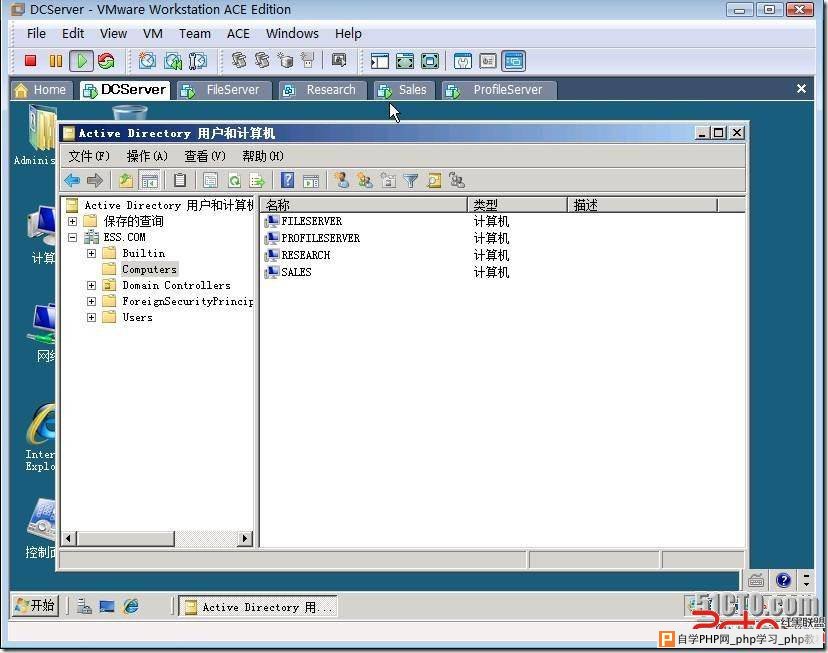The height and width of the screenshot is (653, 828).
Task: Switch to the FileServer VM tab
Action: coord(224,90)
